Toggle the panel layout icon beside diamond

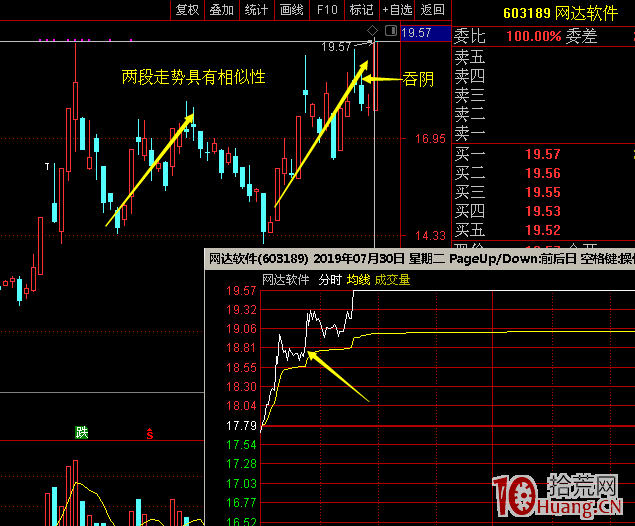391,30
